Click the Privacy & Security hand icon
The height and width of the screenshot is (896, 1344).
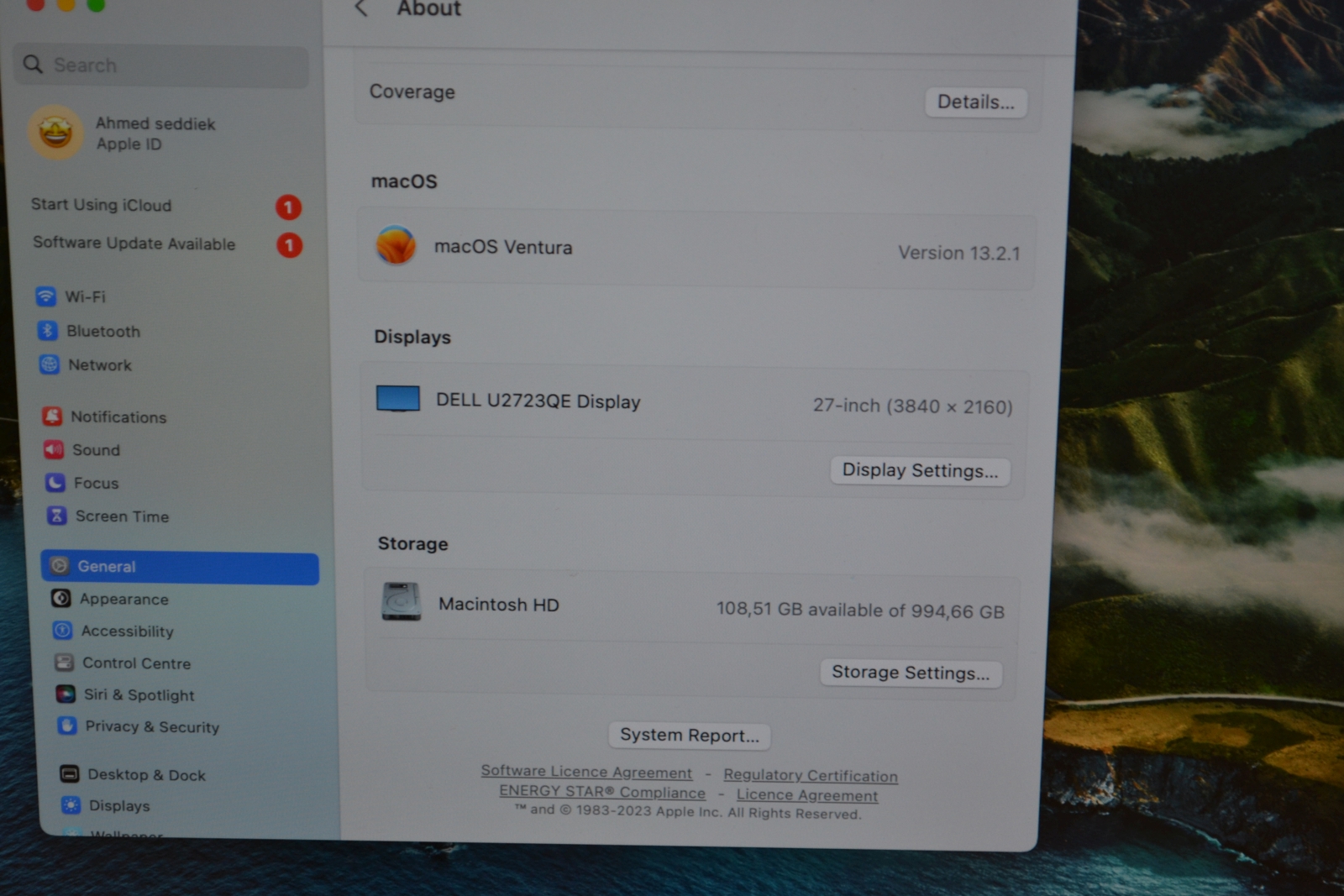click(67, 726)
